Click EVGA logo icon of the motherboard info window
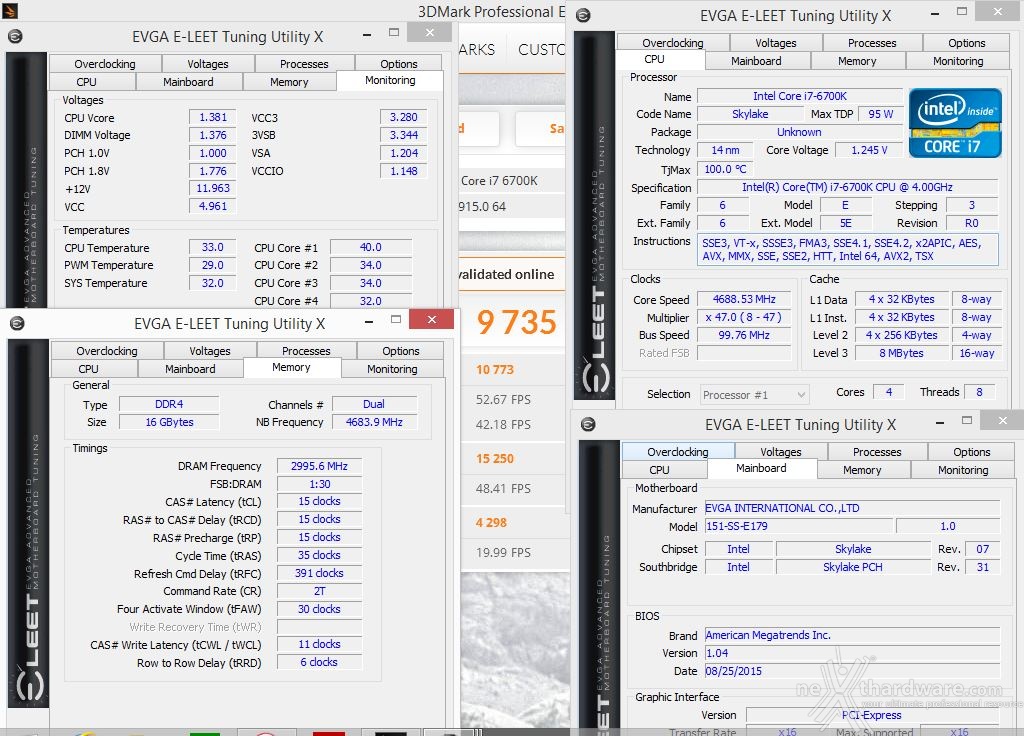The width and height of the screenshot is (1024, 736). [x=588, y=424]
